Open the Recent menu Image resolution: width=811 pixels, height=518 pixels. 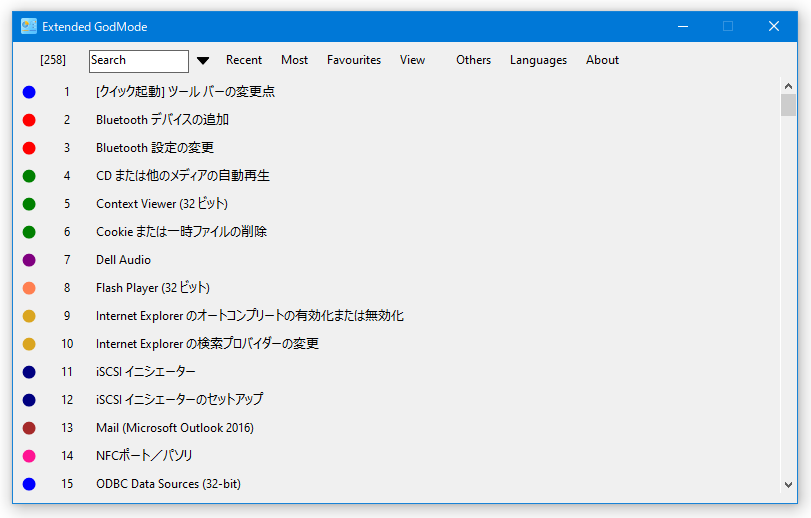coord(244,60)
